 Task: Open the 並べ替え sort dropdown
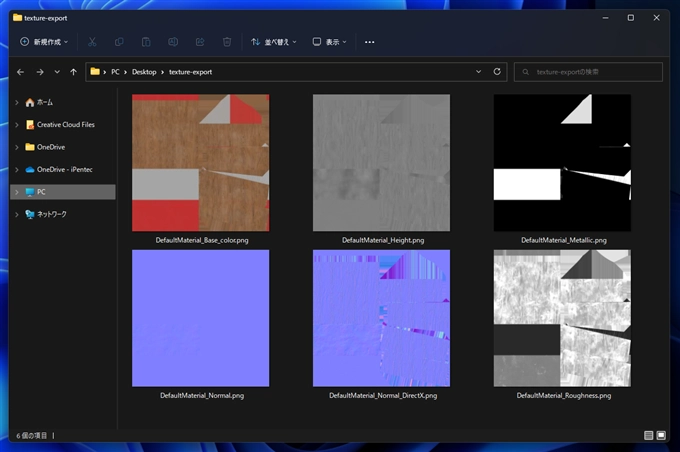tap(274, 42)
